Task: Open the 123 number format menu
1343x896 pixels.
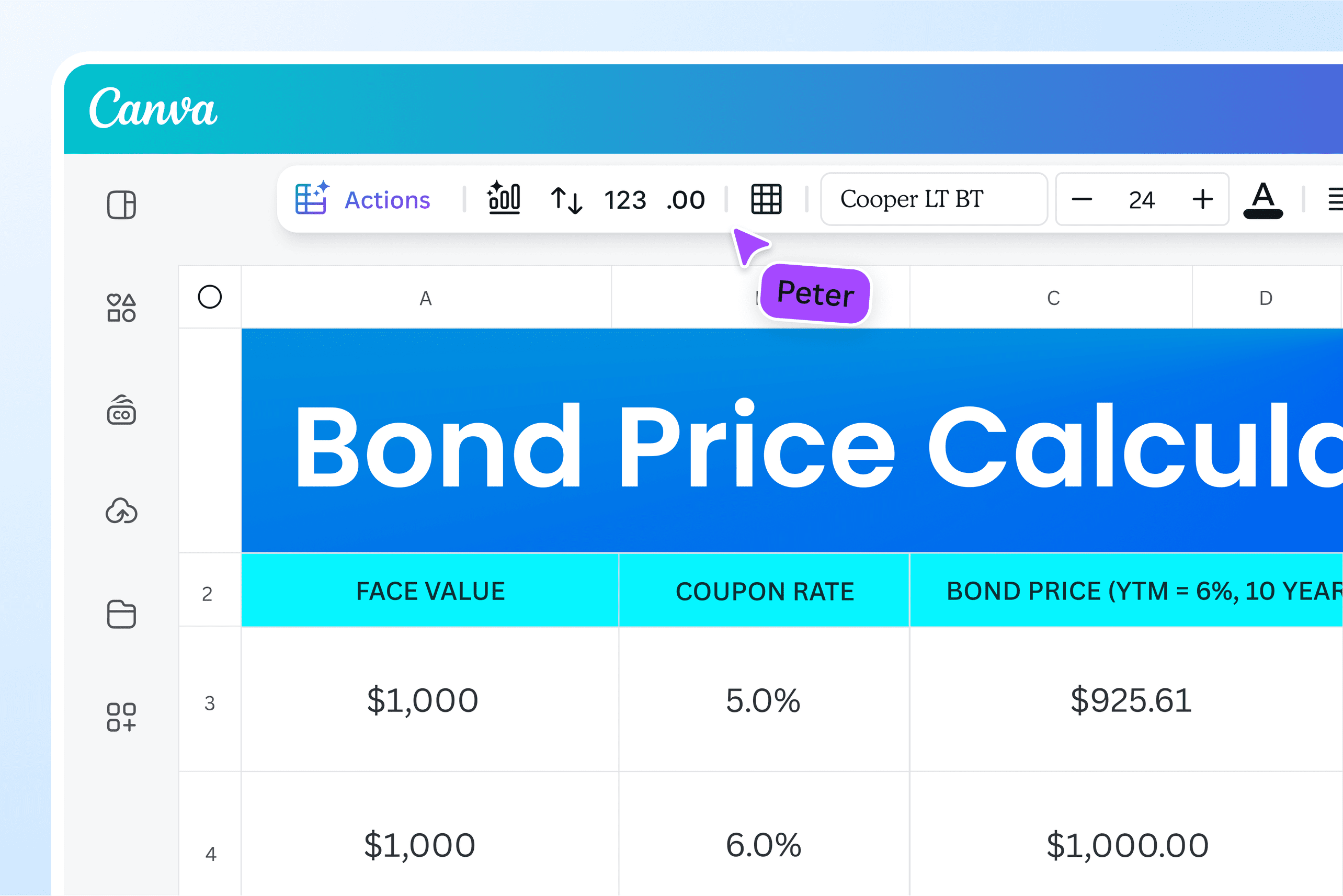Action: (624, 199)
